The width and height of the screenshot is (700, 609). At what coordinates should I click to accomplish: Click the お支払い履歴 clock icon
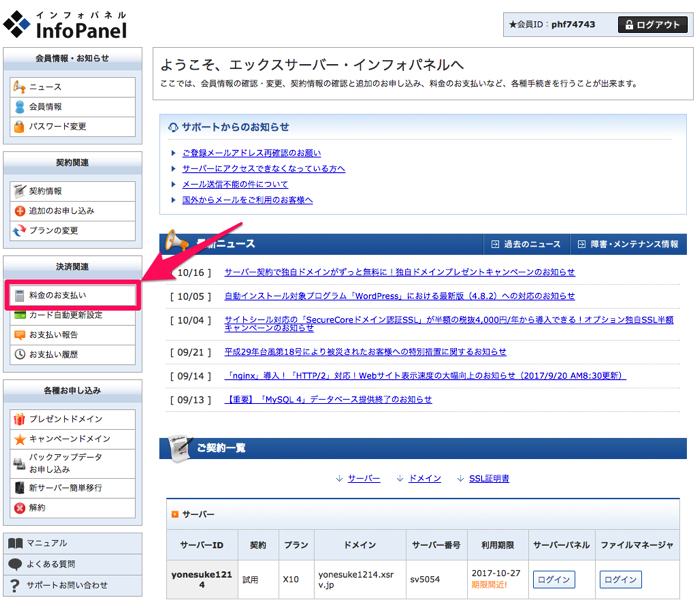[x=20, y=355]
